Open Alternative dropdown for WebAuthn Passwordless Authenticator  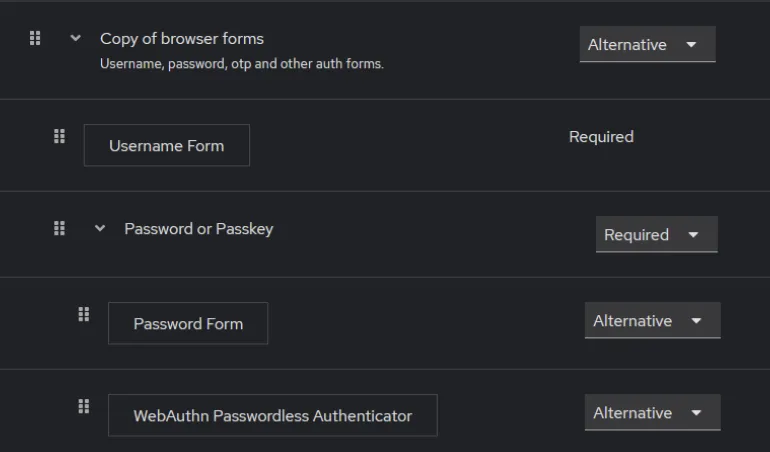(x=652, y=412)
